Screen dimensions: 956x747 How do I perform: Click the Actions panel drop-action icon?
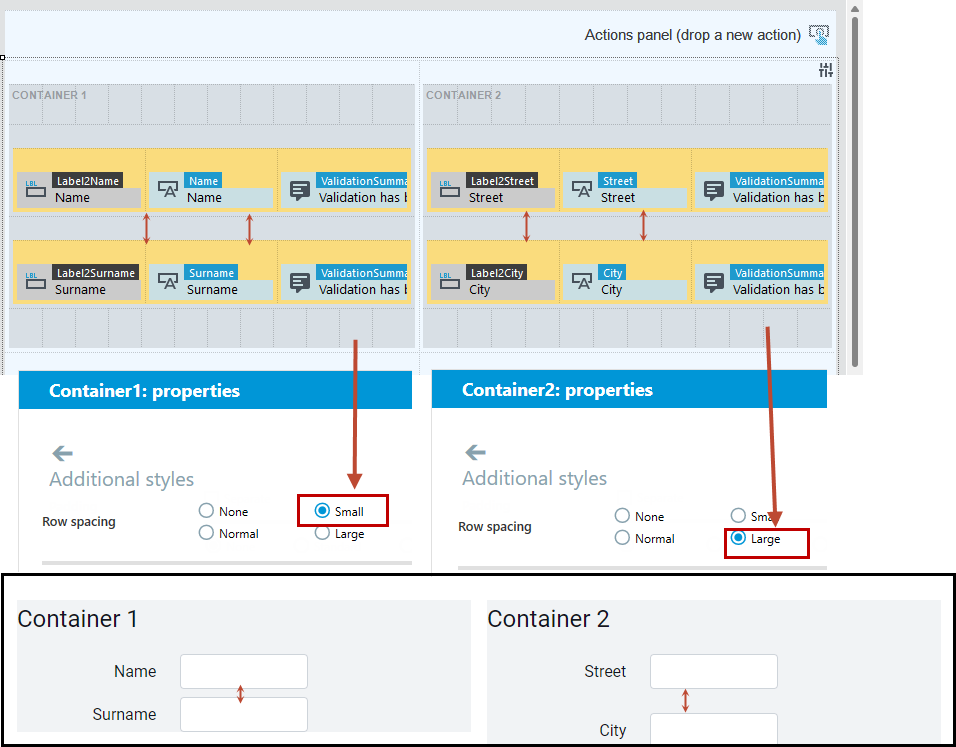tap(819, 35)
